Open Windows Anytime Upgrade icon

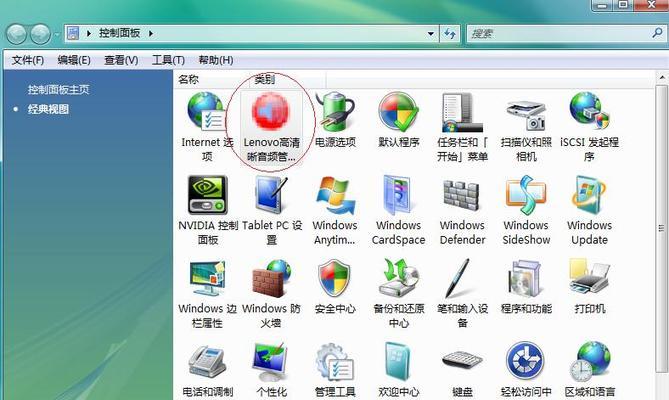pyautogui.click(x=335, y=195)
